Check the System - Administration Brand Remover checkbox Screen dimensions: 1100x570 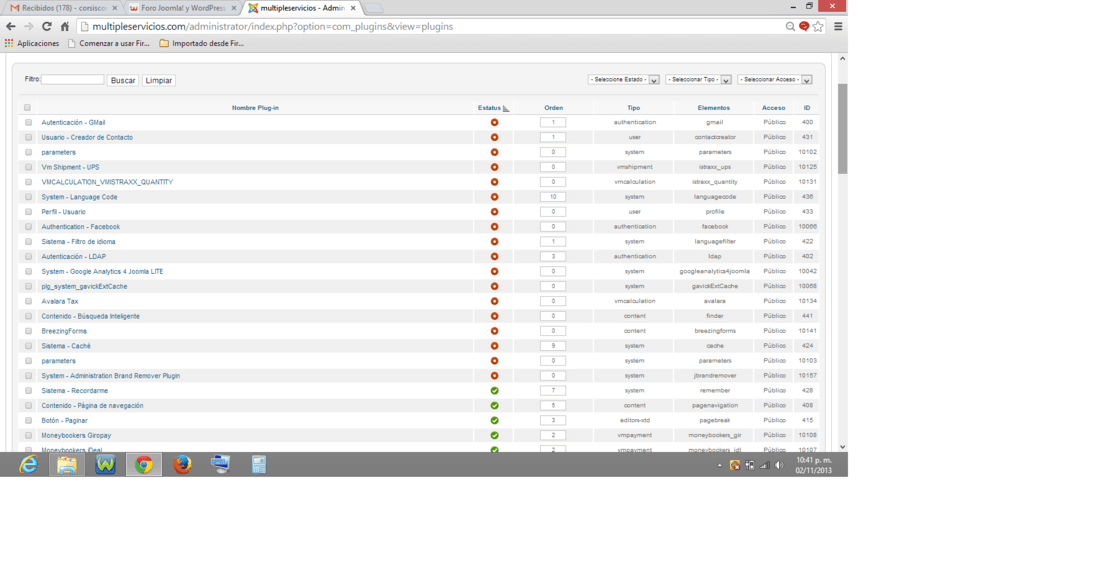(28, 376)
